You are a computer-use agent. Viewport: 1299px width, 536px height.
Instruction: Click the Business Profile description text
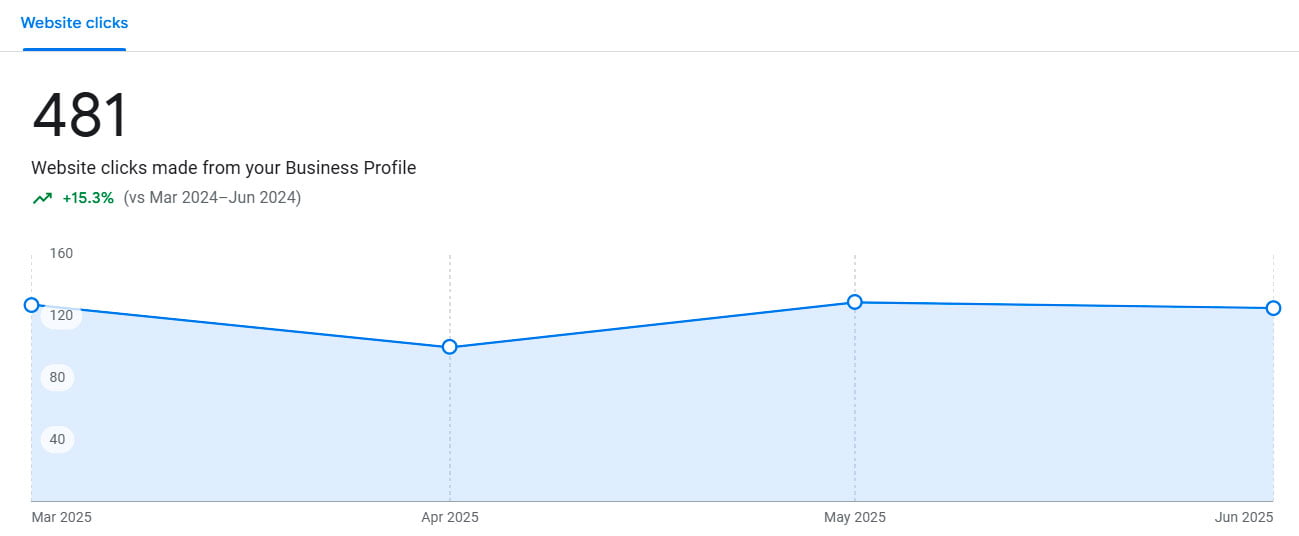point(223,168)
